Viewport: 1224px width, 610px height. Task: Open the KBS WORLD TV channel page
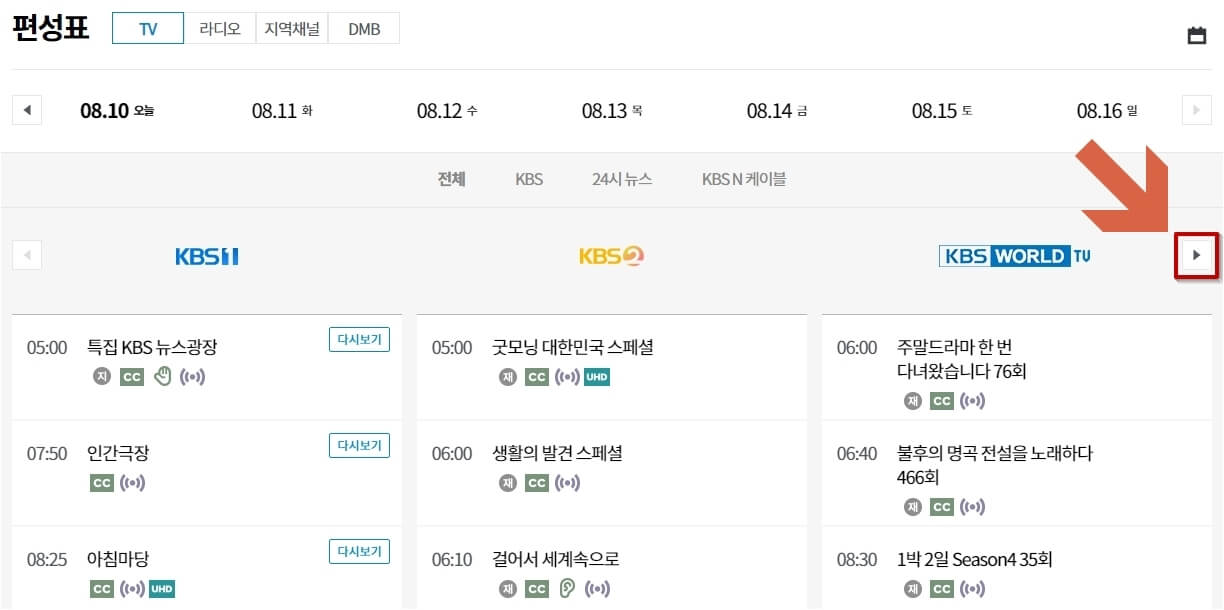coord(1014,255)
